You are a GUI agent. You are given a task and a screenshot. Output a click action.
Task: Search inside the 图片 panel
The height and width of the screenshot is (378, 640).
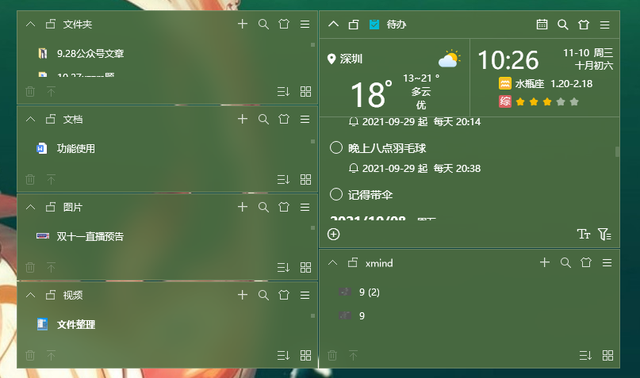263,207
